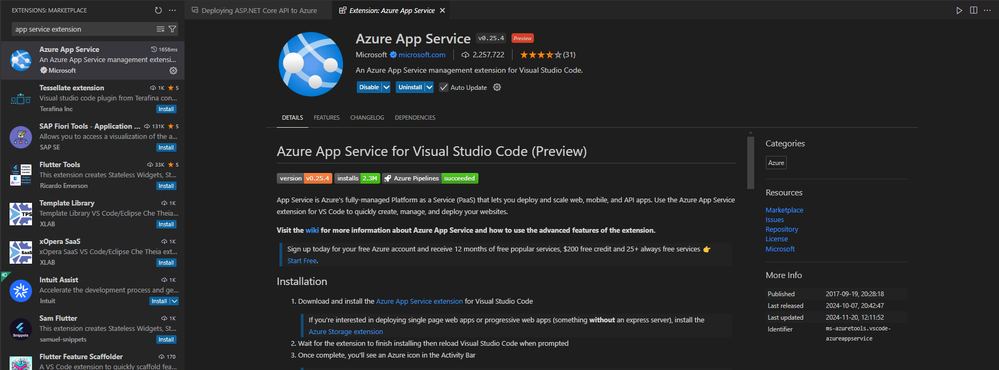Click the Run play icon in editor toolbar

point(959,10)
